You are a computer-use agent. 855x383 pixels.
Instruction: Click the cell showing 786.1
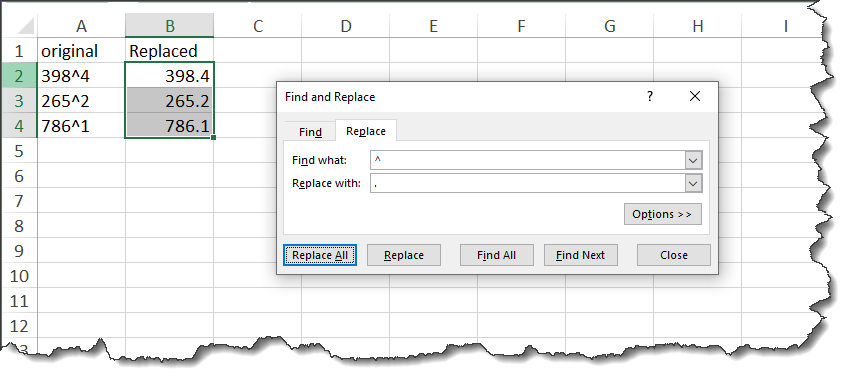point(170,126)
